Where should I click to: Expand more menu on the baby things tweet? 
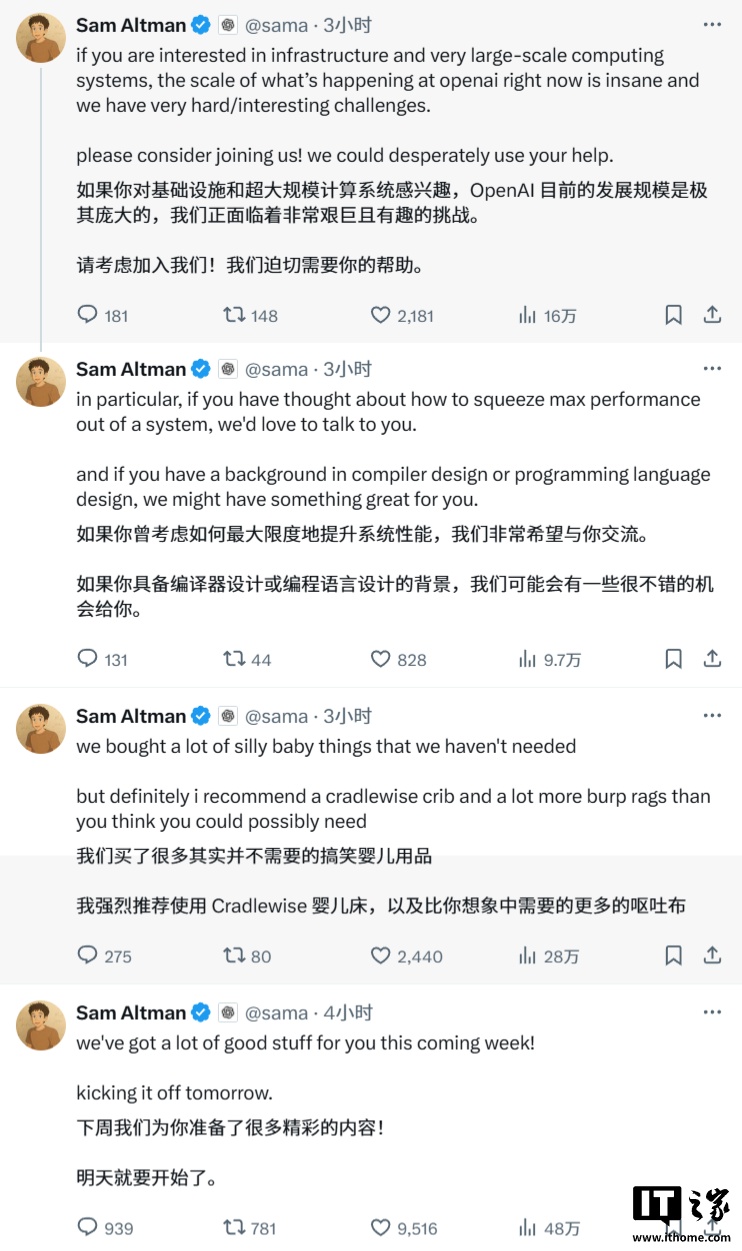click(712, 716)
